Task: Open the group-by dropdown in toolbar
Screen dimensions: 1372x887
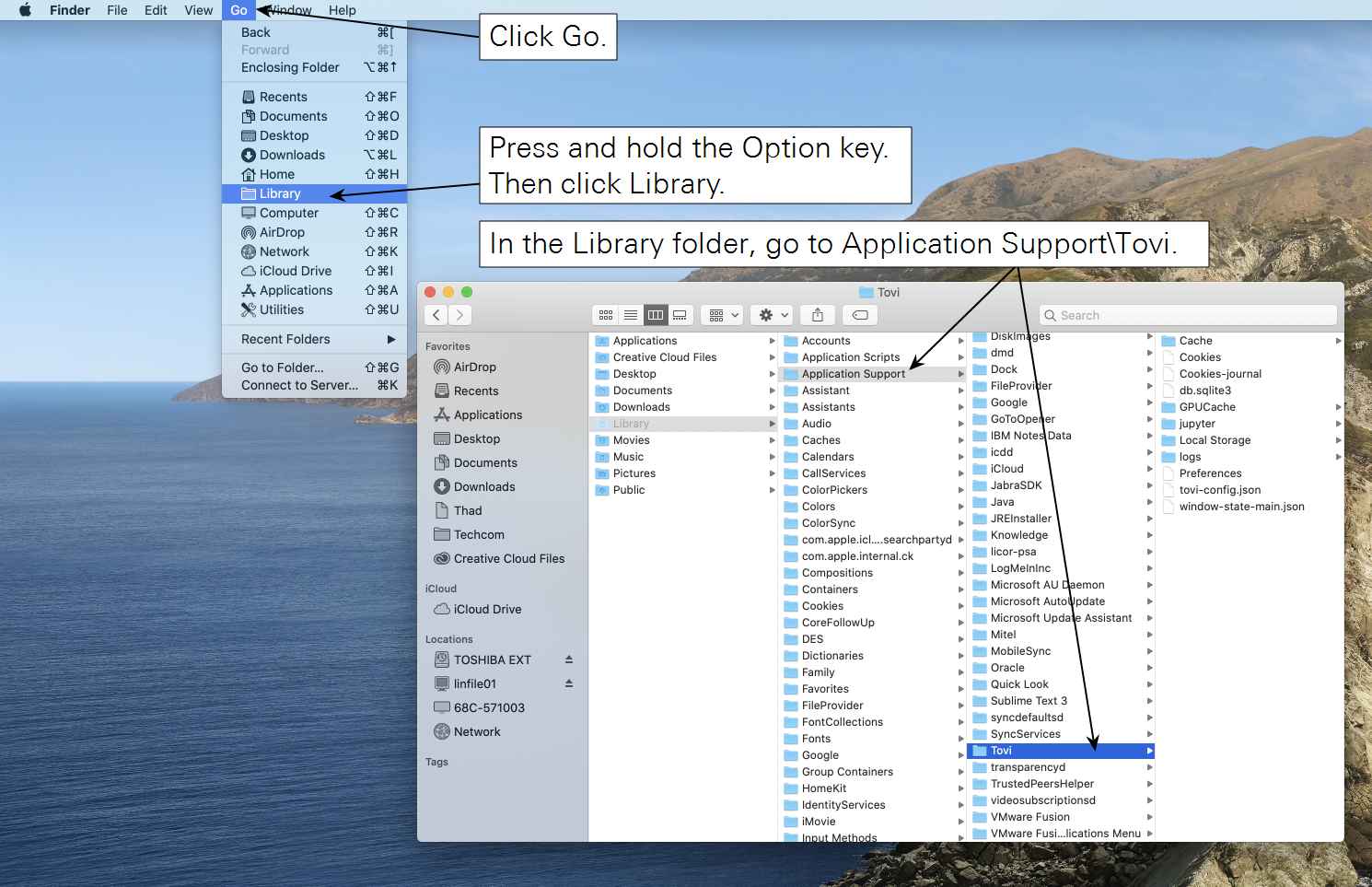Action: pos(722,315)
